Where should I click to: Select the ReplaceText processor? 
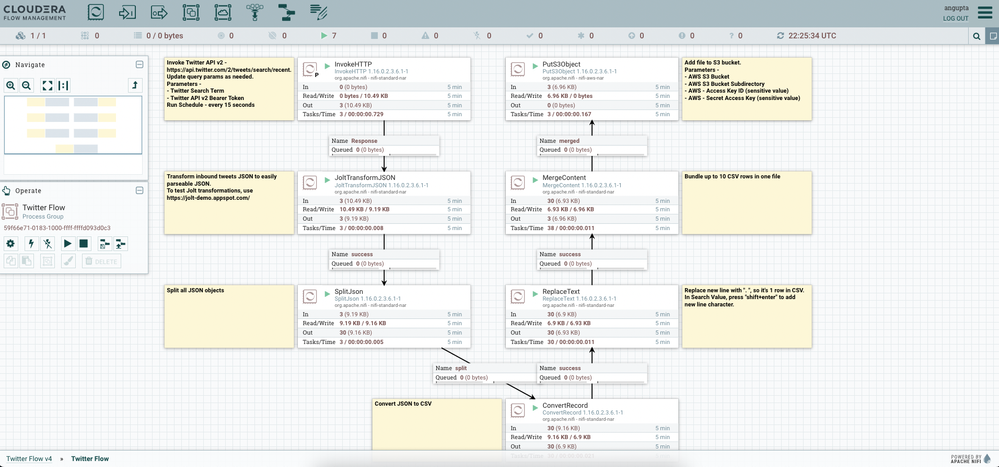pos(592,316)
